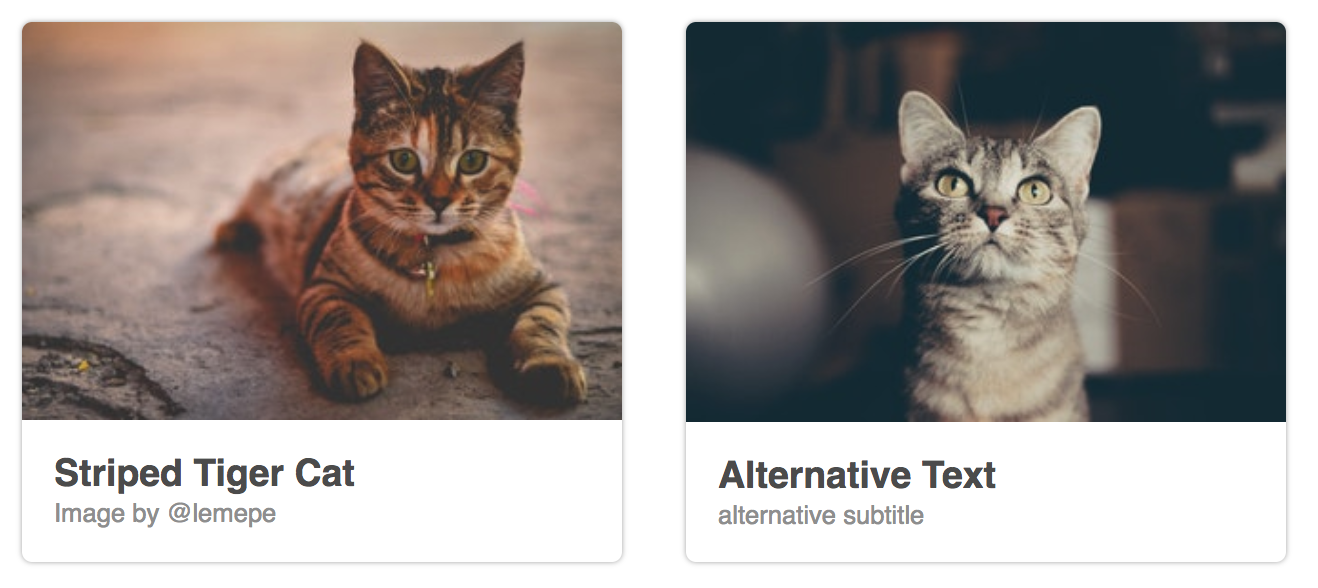
Task: Click the @lemepe photographer handle
Action: (221, 514)
